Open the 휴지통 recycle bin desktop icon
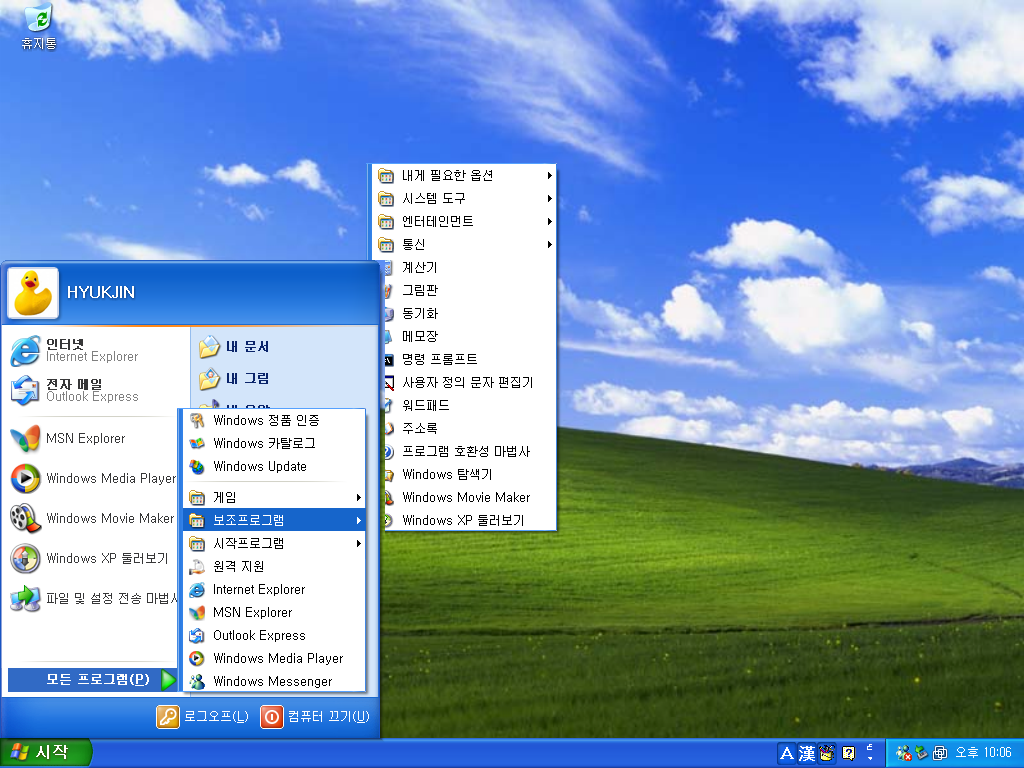 pos(39,26)
